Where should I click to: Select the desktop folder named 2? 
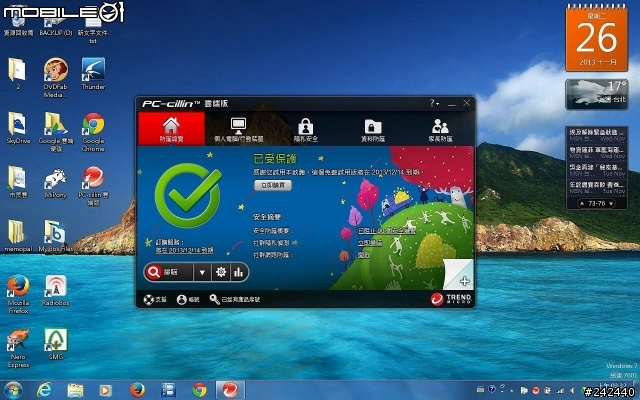pyautogui.click(x=18, y=73)
